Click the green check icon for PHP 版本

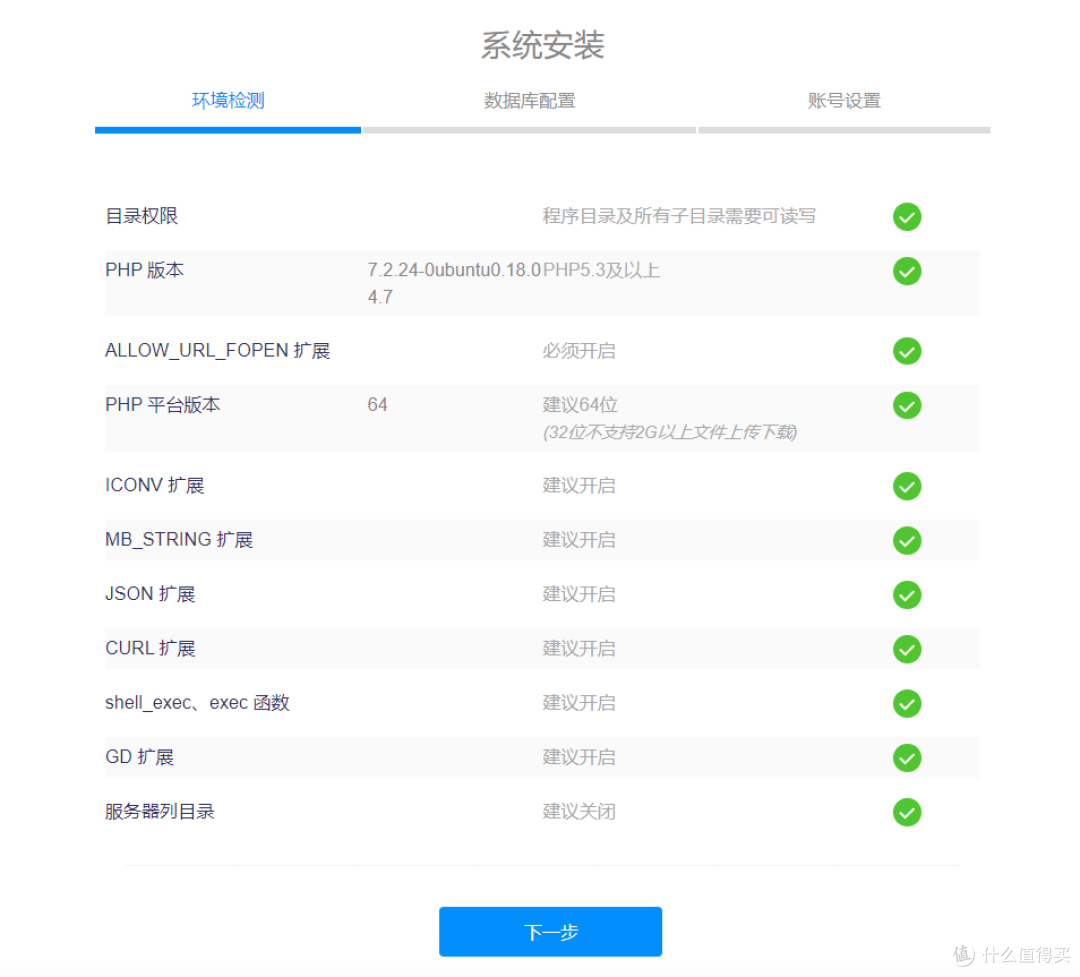pos(907,271)
